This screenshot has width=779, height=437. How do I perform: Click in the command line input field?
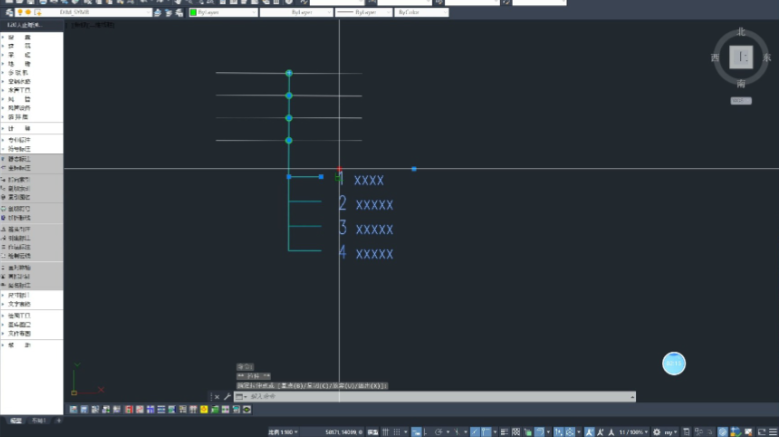tap(430, 397)
